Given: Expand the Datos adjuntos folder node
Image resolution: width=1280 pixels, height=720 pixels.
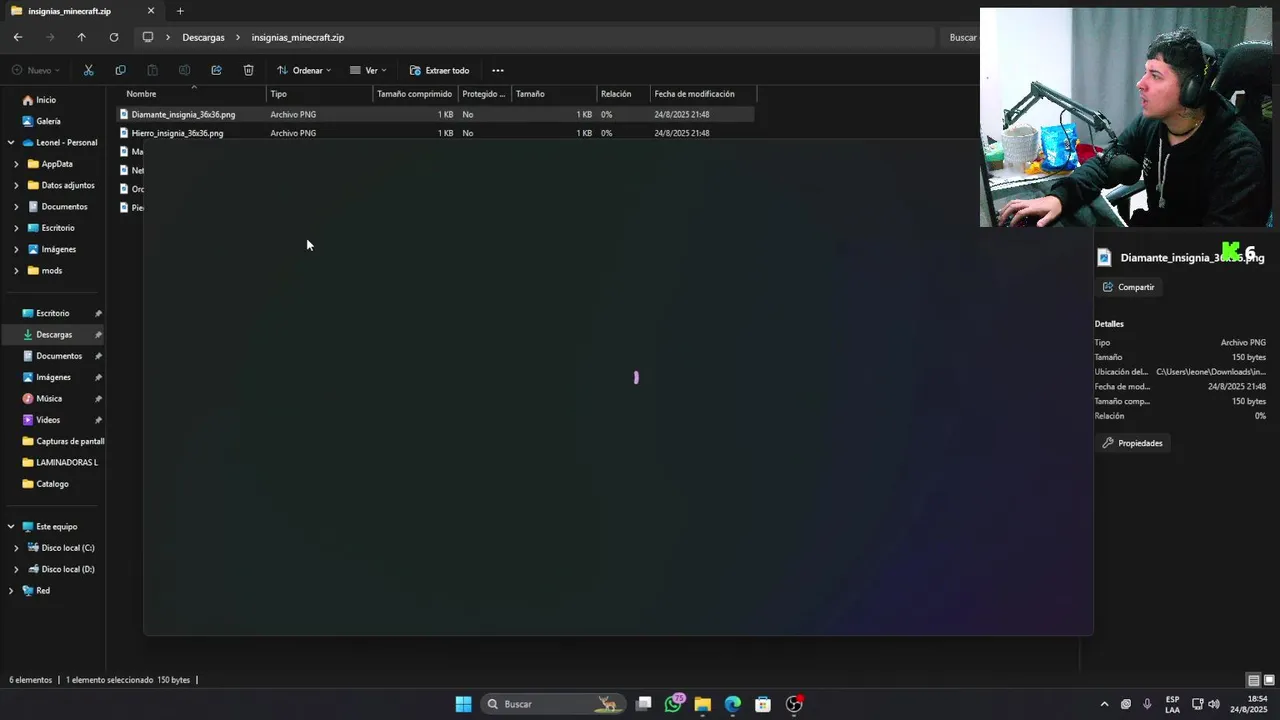Looking at the screenshot, I should click(x=16, y=185).
